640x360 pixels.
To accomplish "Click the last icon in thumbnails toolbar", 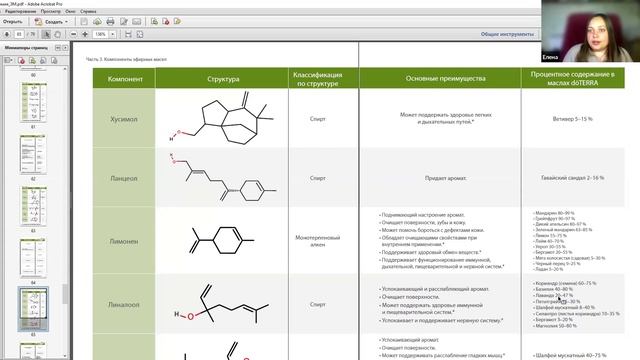I will coord(54,60).
